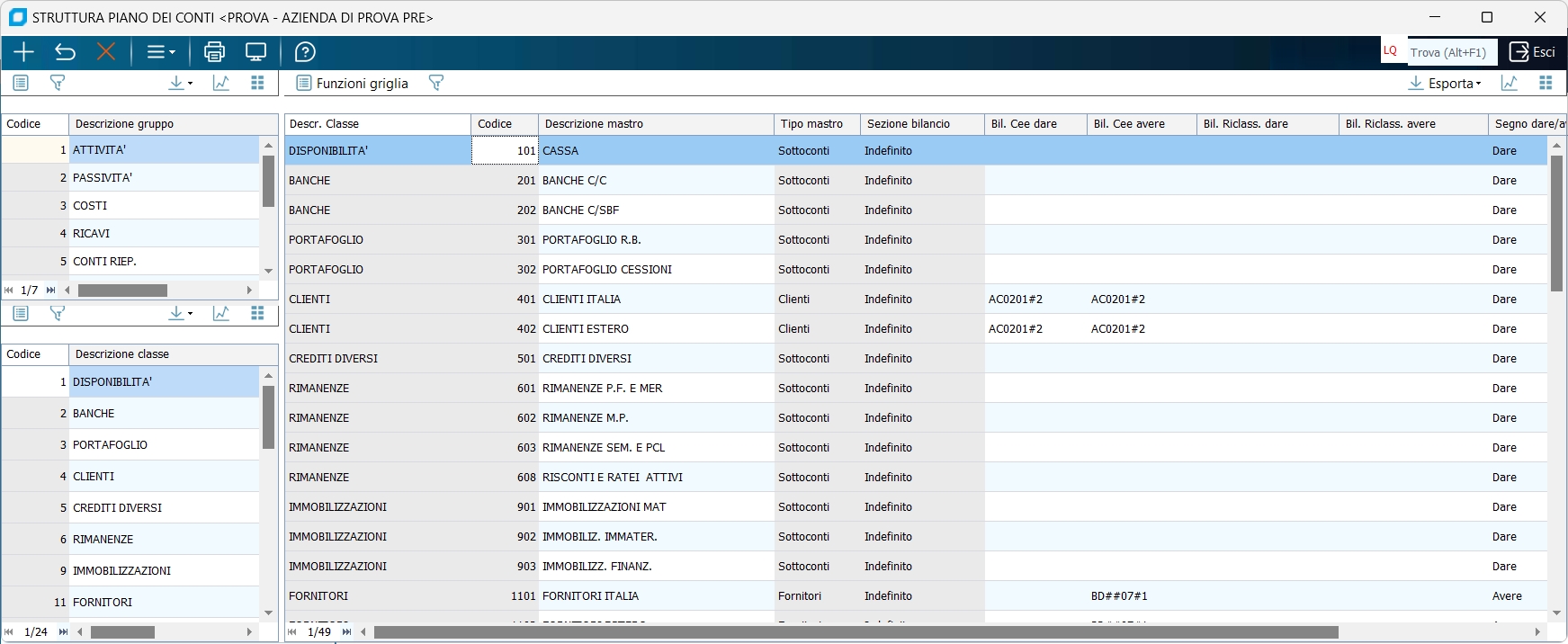Image resolution: width=1568 pixels, height=644 pixels.
Task: Click the printer icon in main toolbar
Action: [214, 52]
